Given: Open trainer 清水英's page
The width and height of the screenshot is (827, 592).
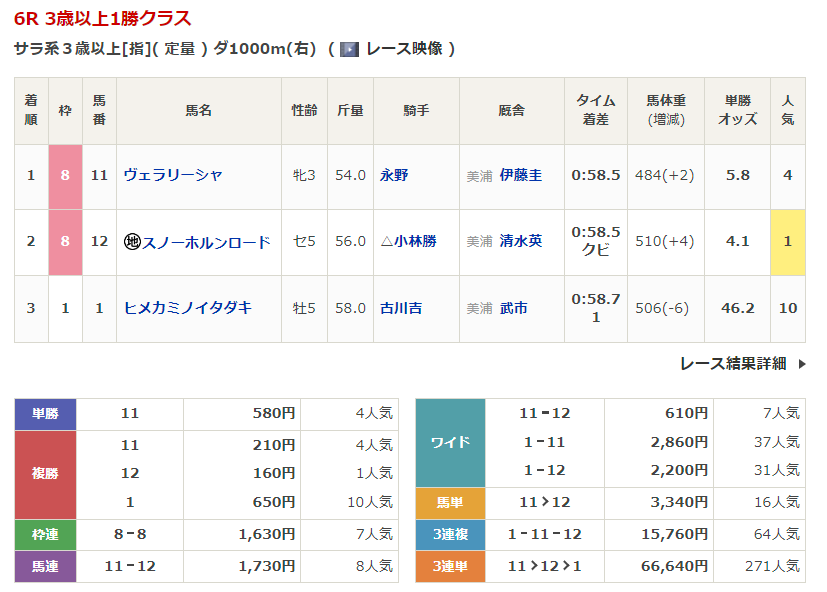Looking at the screenshot, I should (x=521, y=242).
